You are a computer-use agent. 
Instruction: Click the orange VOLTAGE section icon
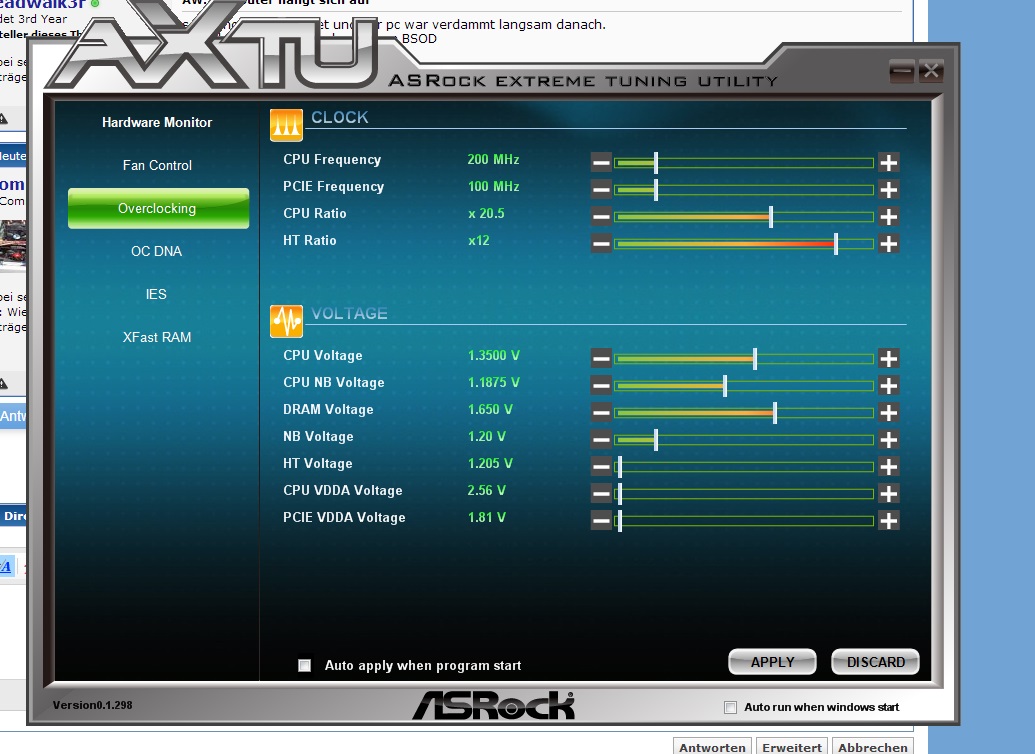tap(286, 321)
